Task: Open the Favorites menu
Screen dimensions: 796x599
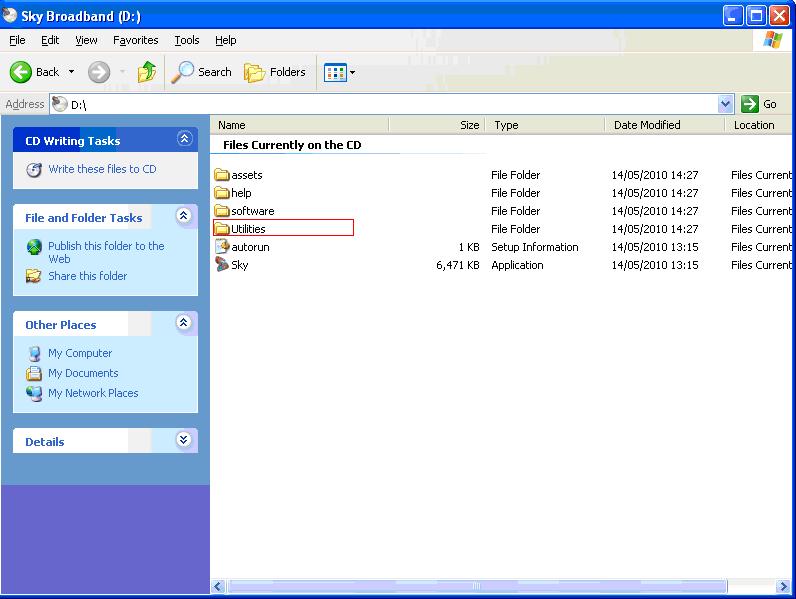Action: [136, 40]
